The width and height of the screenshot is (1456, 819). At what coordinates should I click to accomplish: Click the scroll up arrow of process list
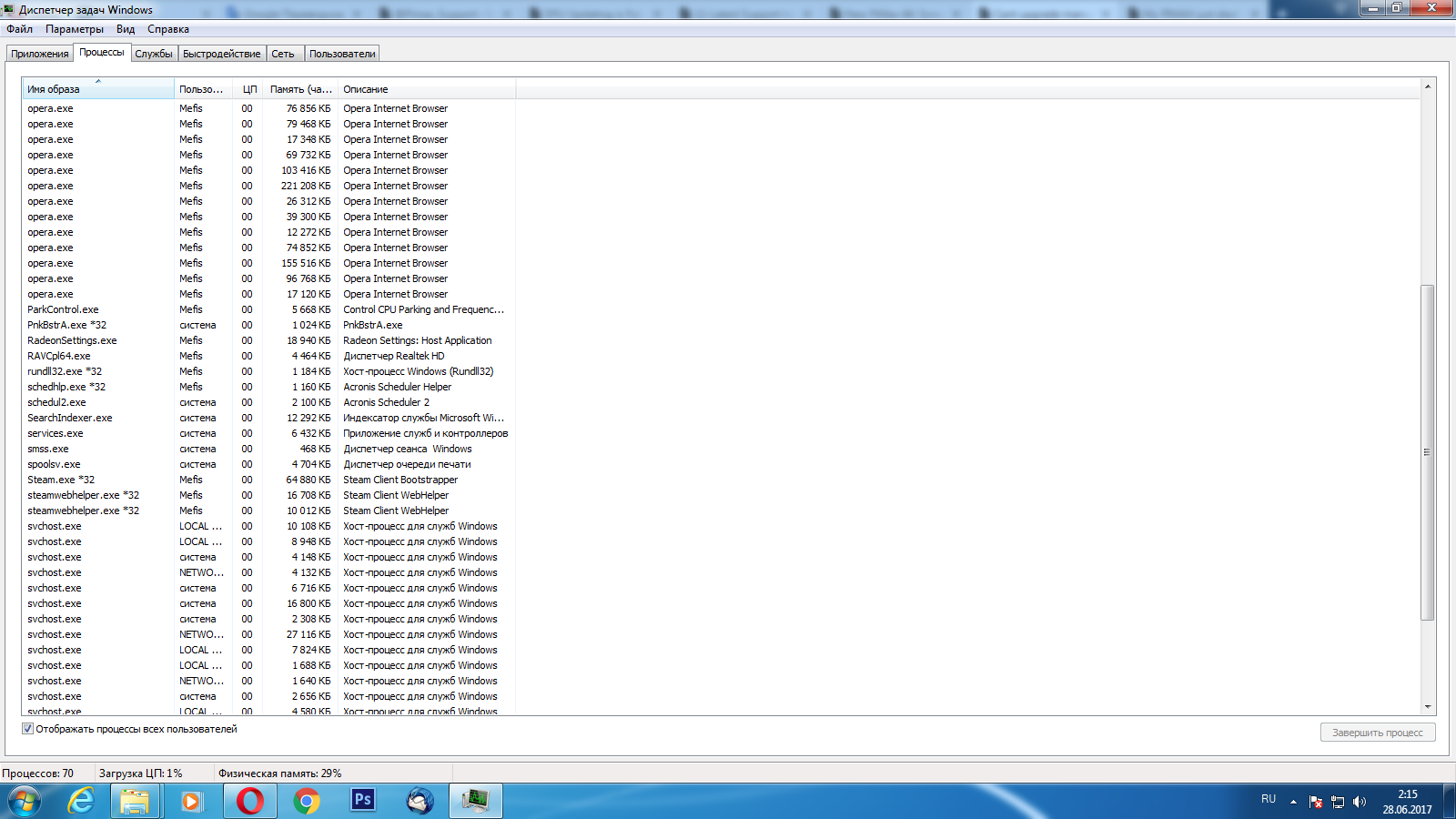[x=1428, y=86]
